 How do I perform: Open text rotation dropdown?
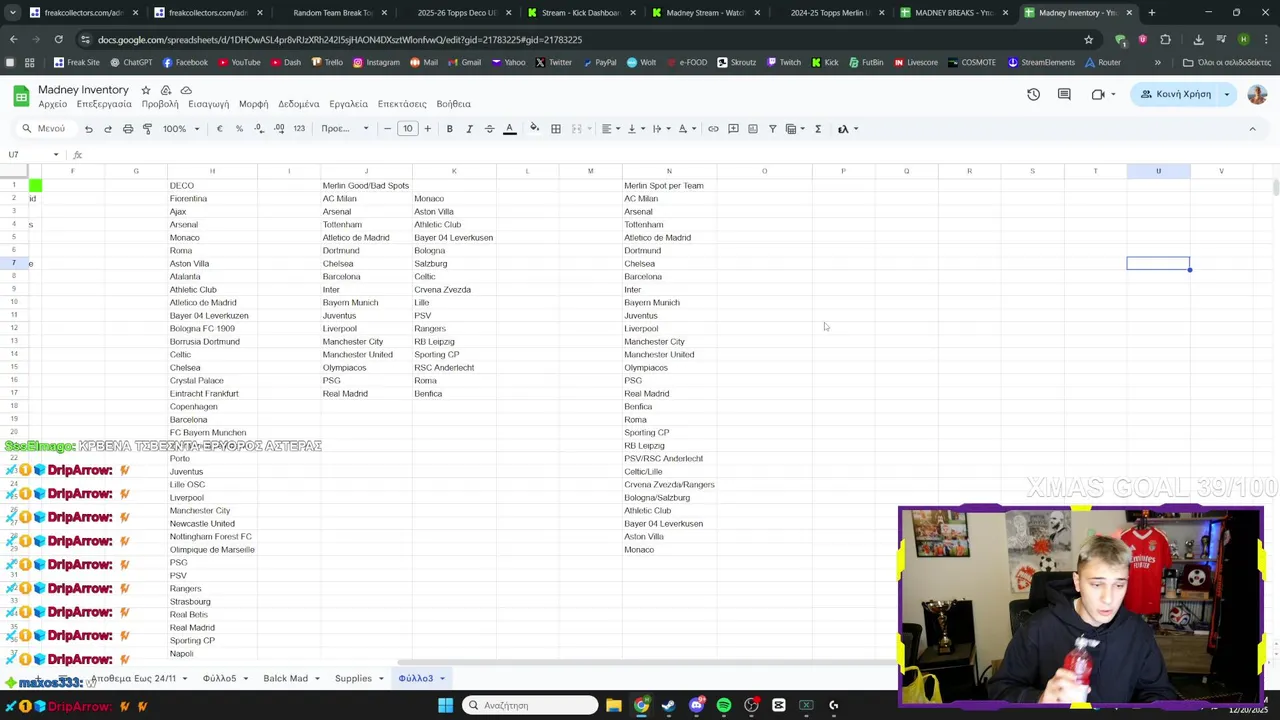686,129
